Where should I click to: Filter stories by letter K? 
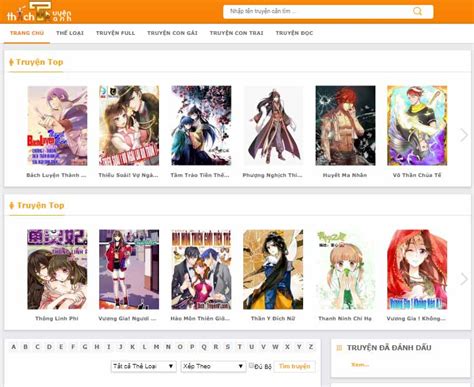[x=132, y=347]
